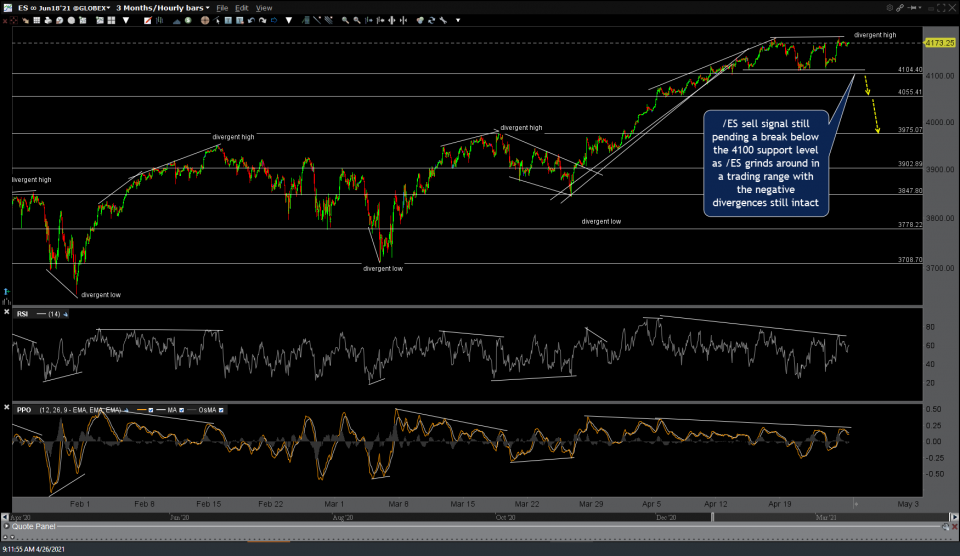
Task: Open the 3 Months/Hourly bars period dropdown
Action: (163, 8)
